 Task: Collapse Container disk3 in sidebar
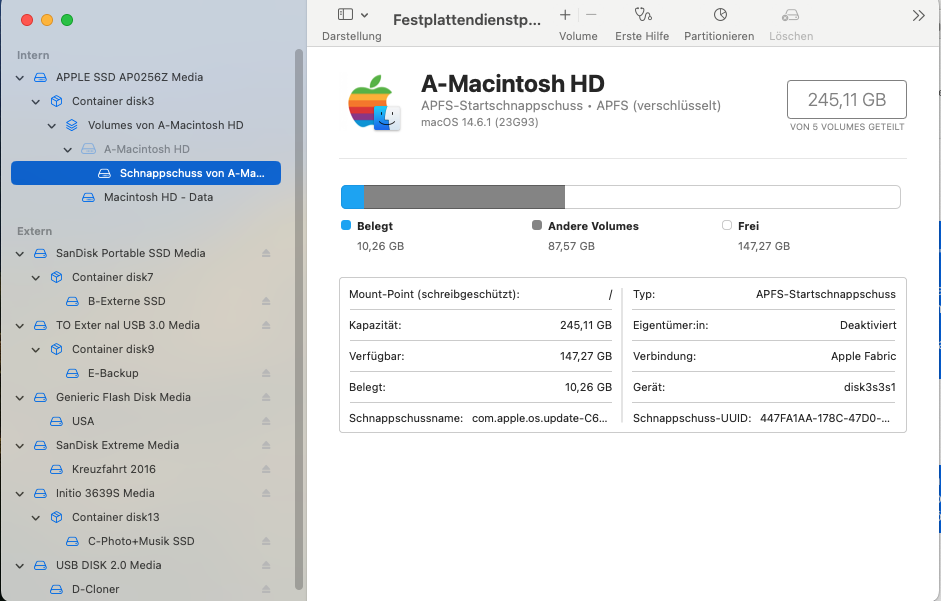(37, 101)
